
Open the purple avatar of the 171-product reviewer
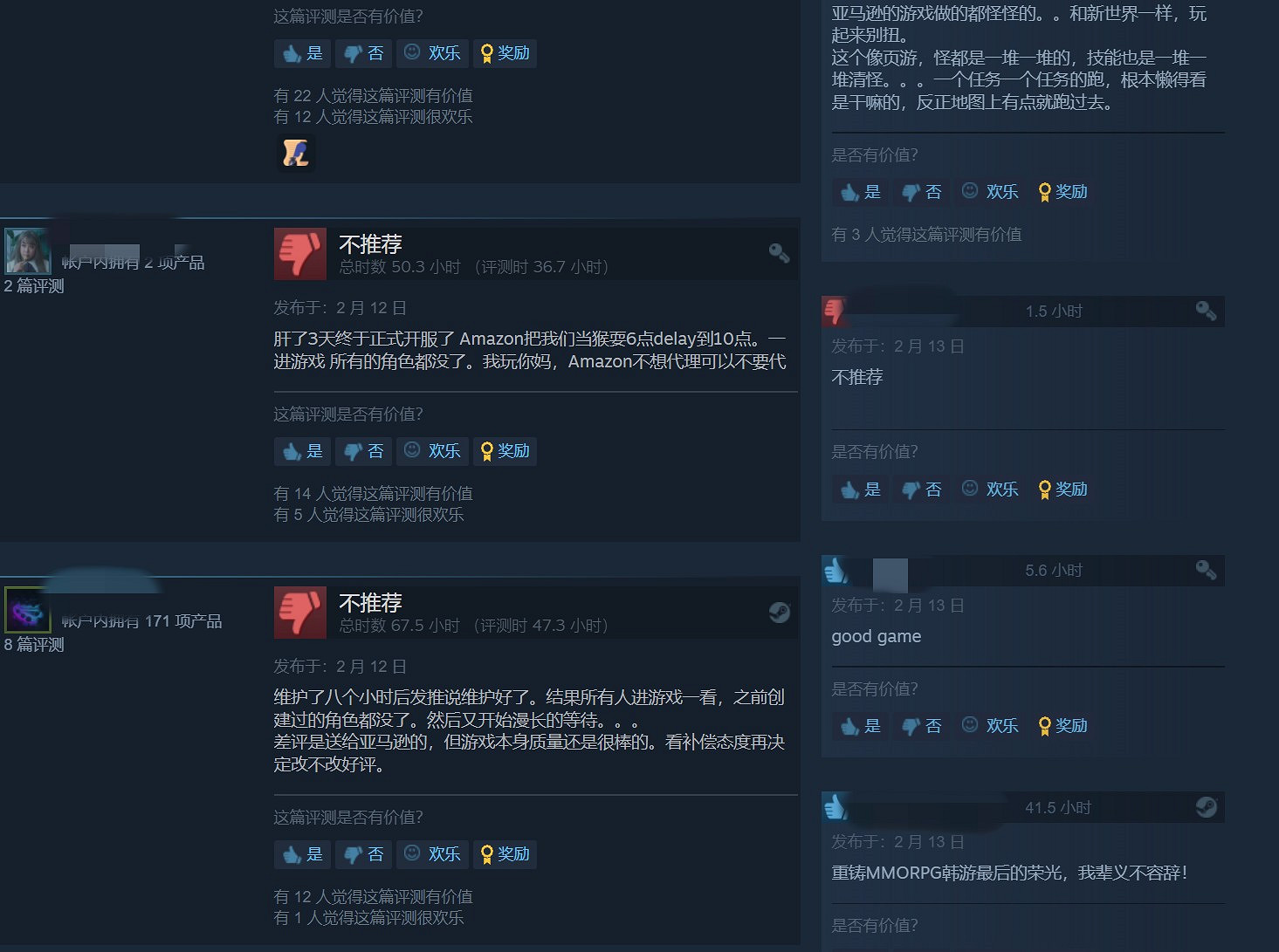pyautogui.click(x=28, y=610)
